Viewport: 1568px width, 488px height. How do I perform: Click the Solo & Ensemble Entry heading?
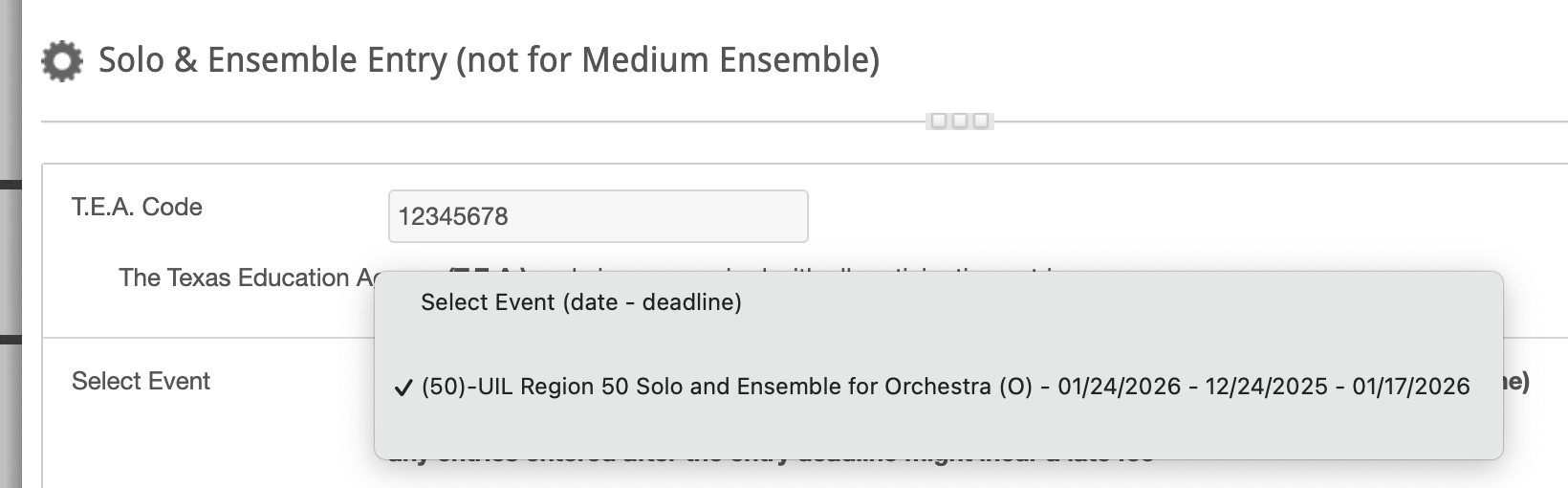point(489,60)
